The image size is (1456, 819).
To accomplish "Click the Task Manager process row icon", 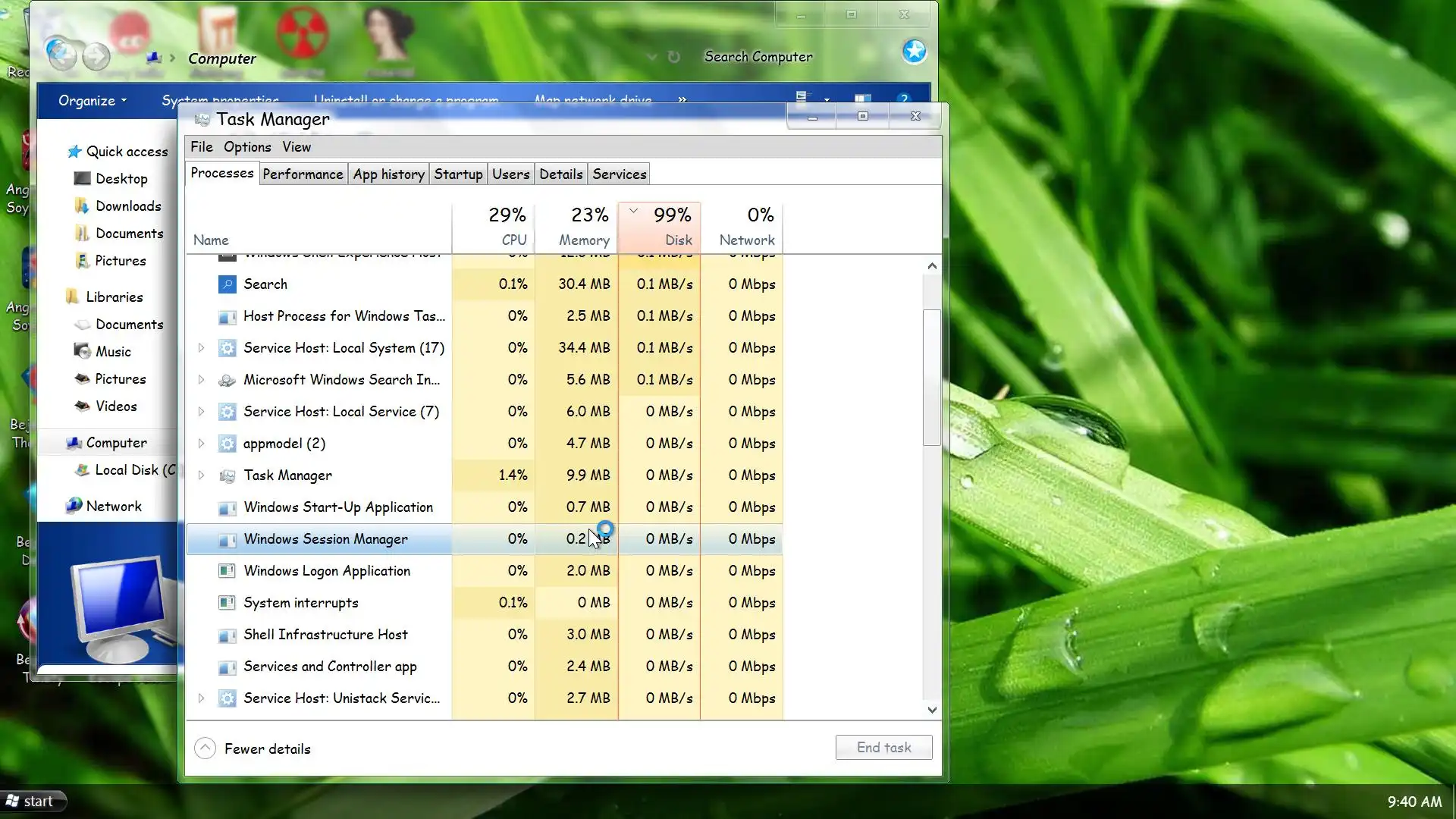I will coord(227,475).
